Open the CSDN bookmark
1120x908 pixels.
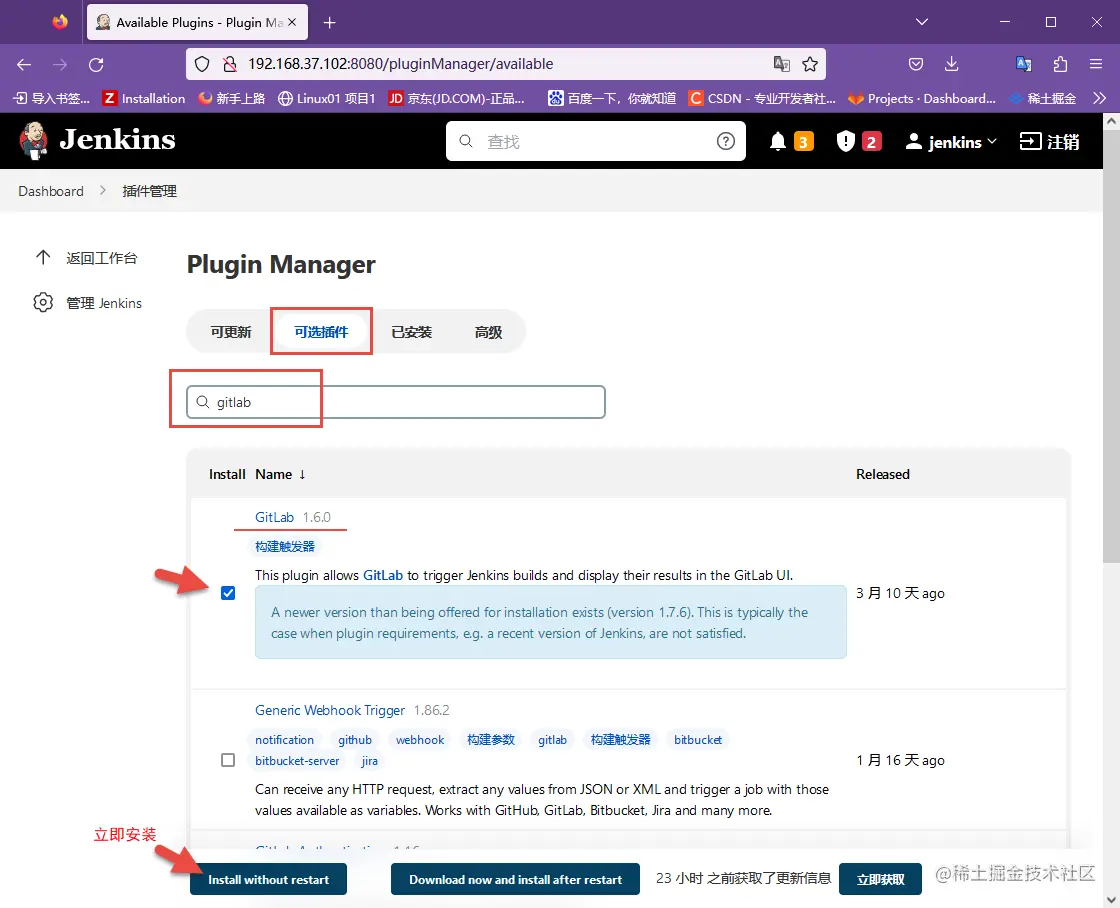761,99
